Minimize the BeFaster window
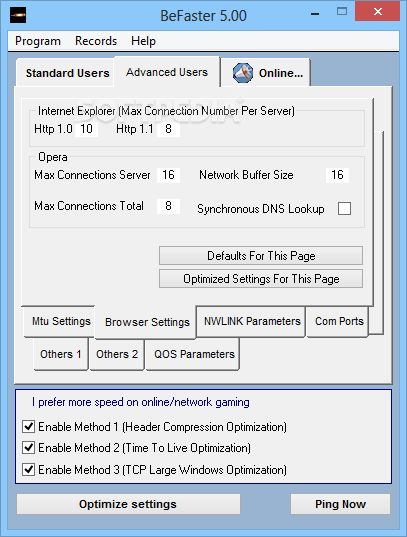The image size is (407, 537). point(315,14)
